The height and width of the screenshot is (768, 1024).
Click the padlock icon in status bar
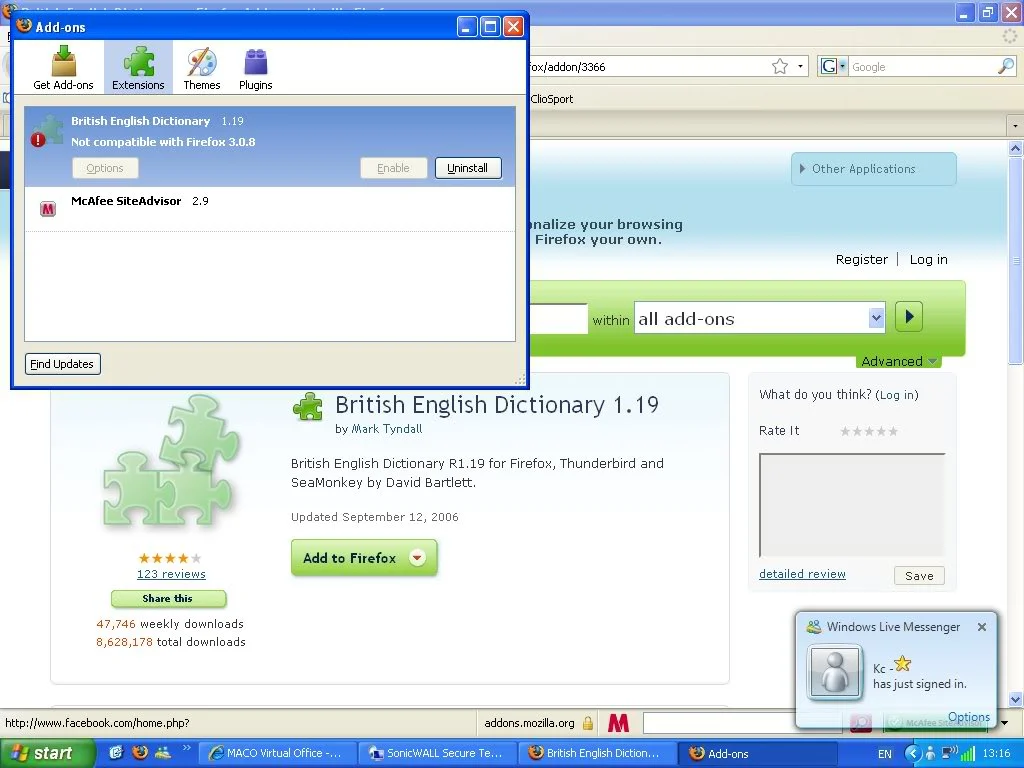(588, 723)
